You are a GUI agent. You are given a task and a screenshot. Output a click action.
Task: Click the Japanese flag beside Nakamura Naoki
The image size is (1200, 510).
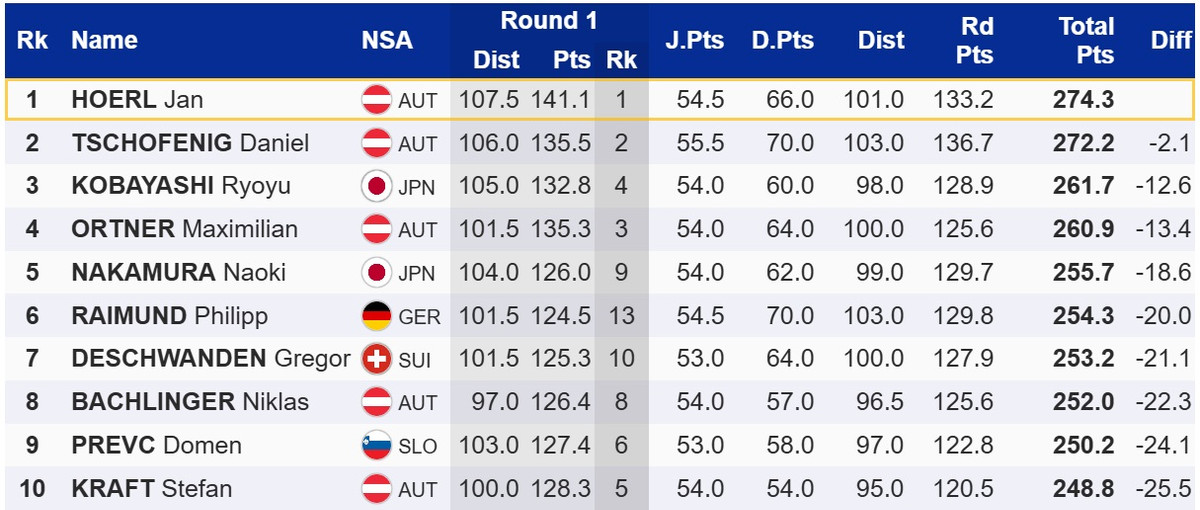(376, 273)
